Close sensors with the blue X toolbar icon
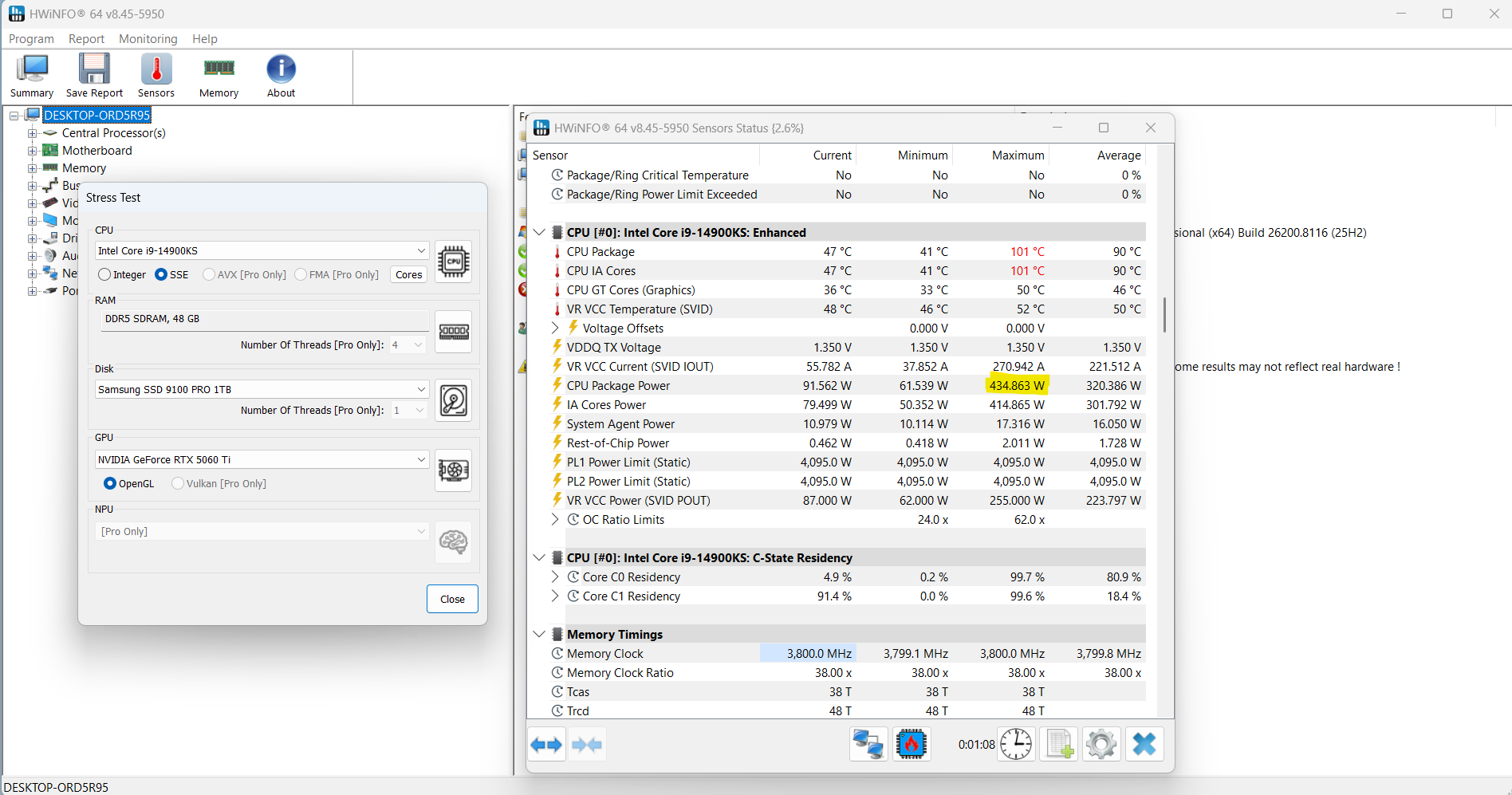Screen dimensions: 1512x795 1144,745
